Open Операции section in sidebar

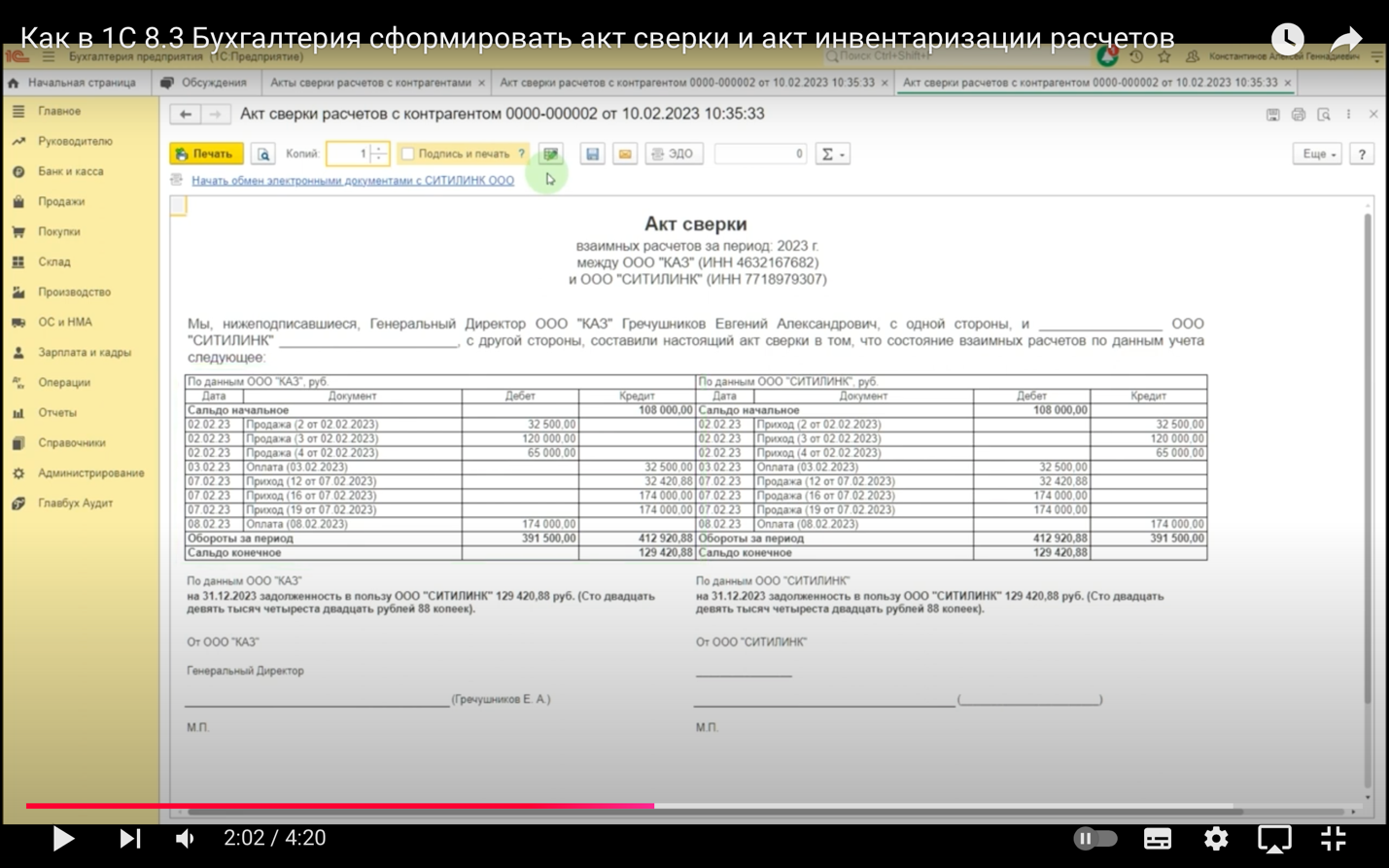click(64, 382)
